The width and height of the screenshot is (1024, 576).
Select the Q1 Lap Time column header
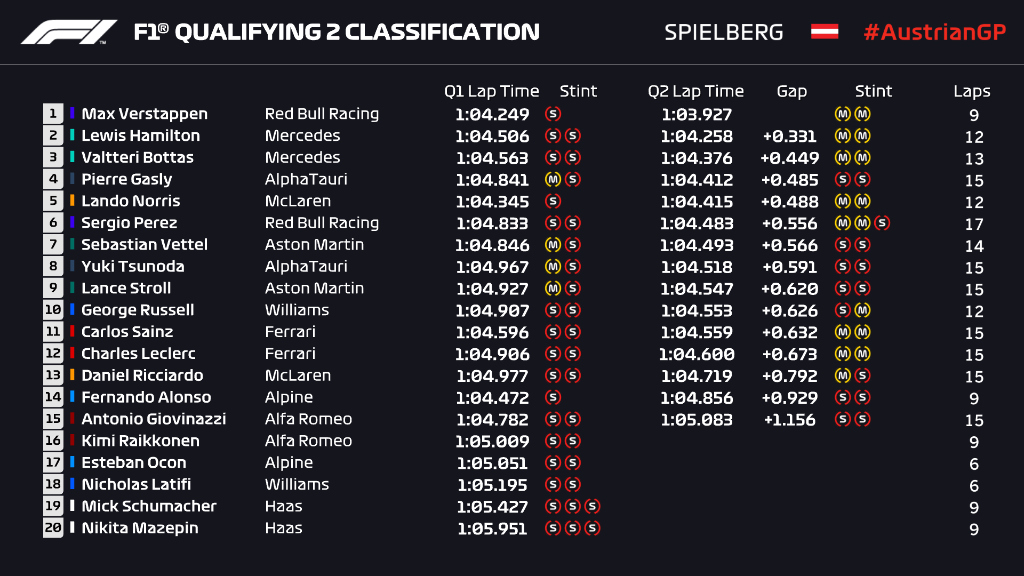tap(491, 91)
